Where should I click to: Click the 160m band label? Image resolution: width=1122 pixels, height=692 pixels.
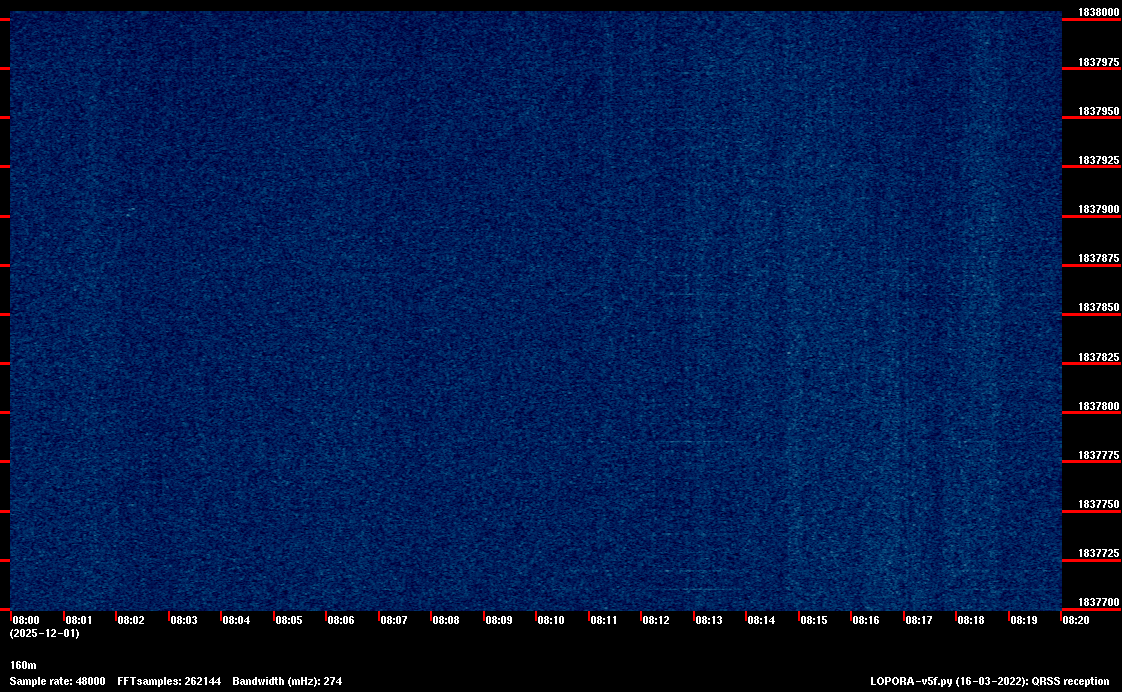click(x=23, y=666)
